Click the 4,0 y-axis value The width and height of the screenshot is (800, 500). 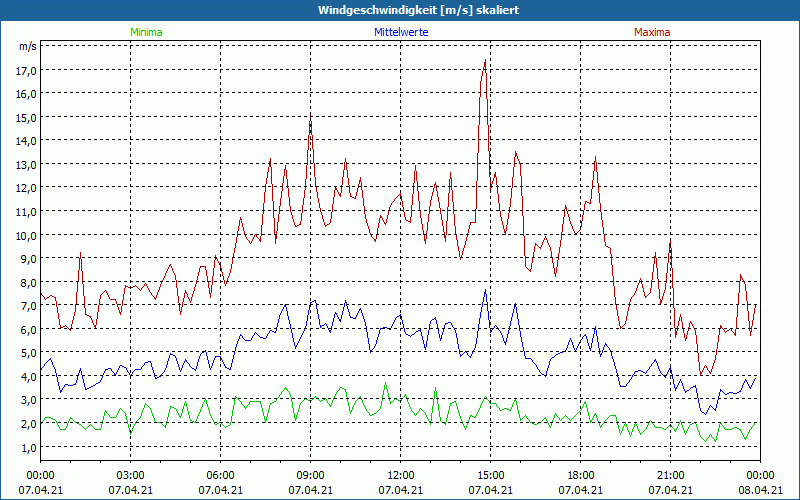pyautogui.click(x=29, y=377)
